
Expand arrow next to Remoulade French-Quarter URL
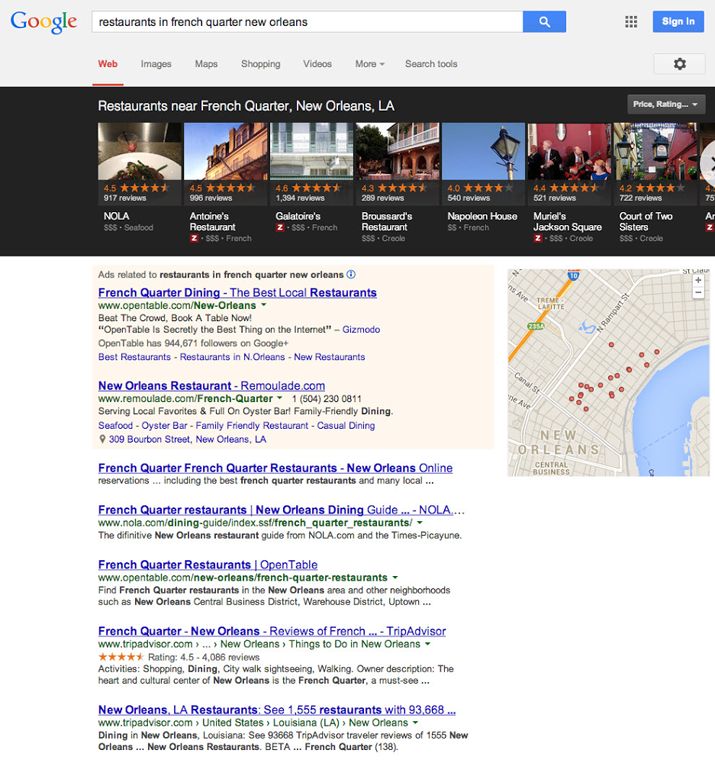point(280,398)
